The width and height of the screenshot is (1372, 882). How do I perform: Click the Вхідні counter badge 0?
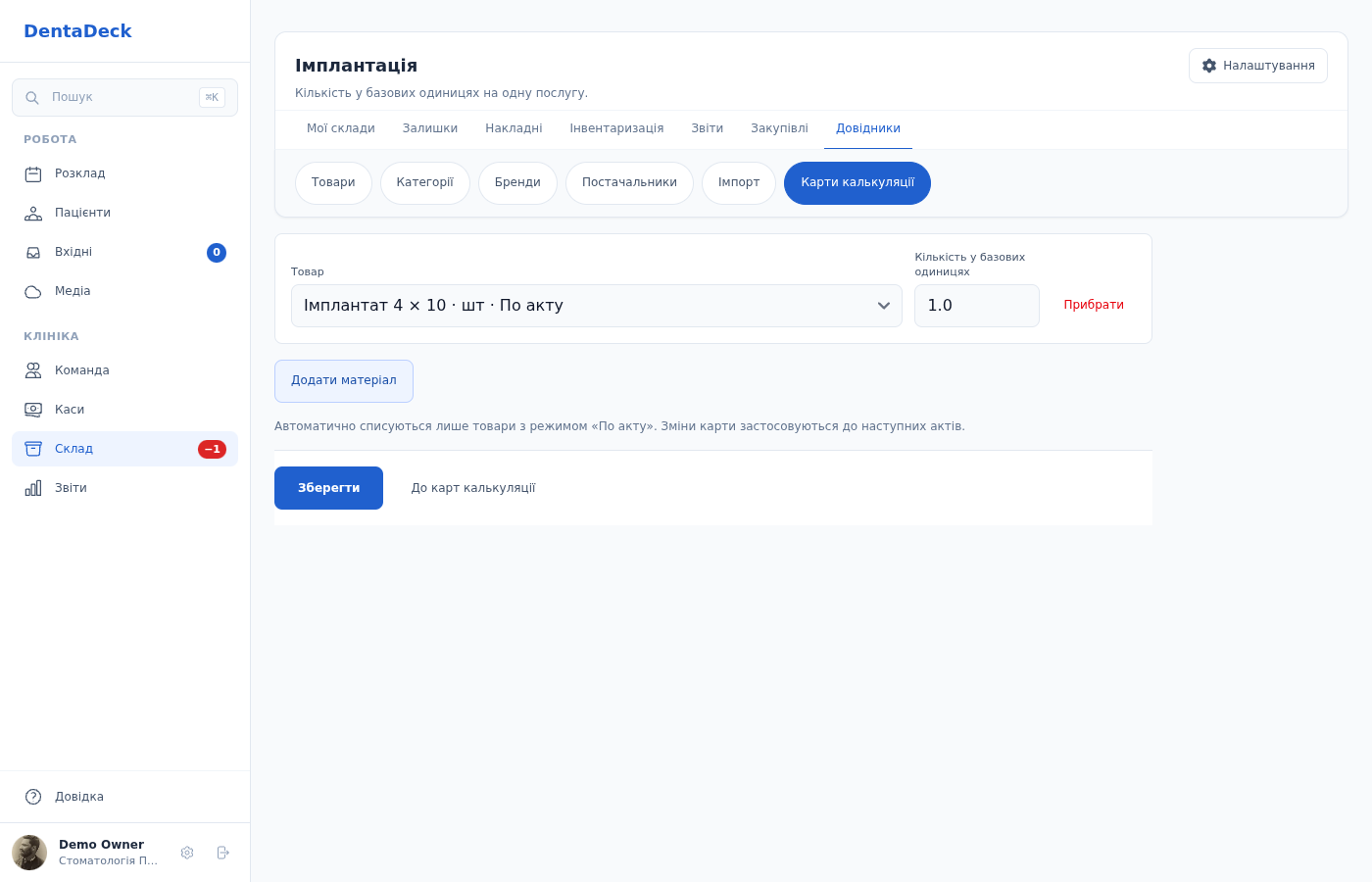217,253
